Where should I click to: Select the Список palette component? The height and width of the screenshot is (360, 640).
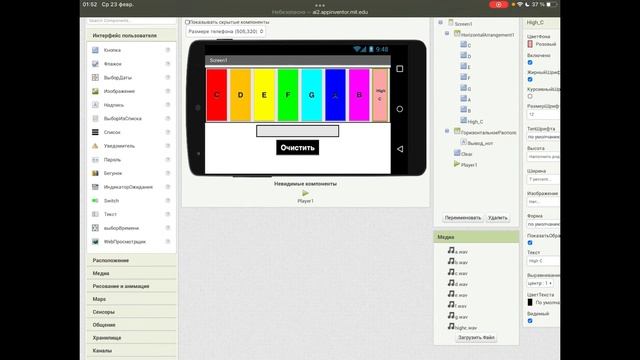coord(112,132)
